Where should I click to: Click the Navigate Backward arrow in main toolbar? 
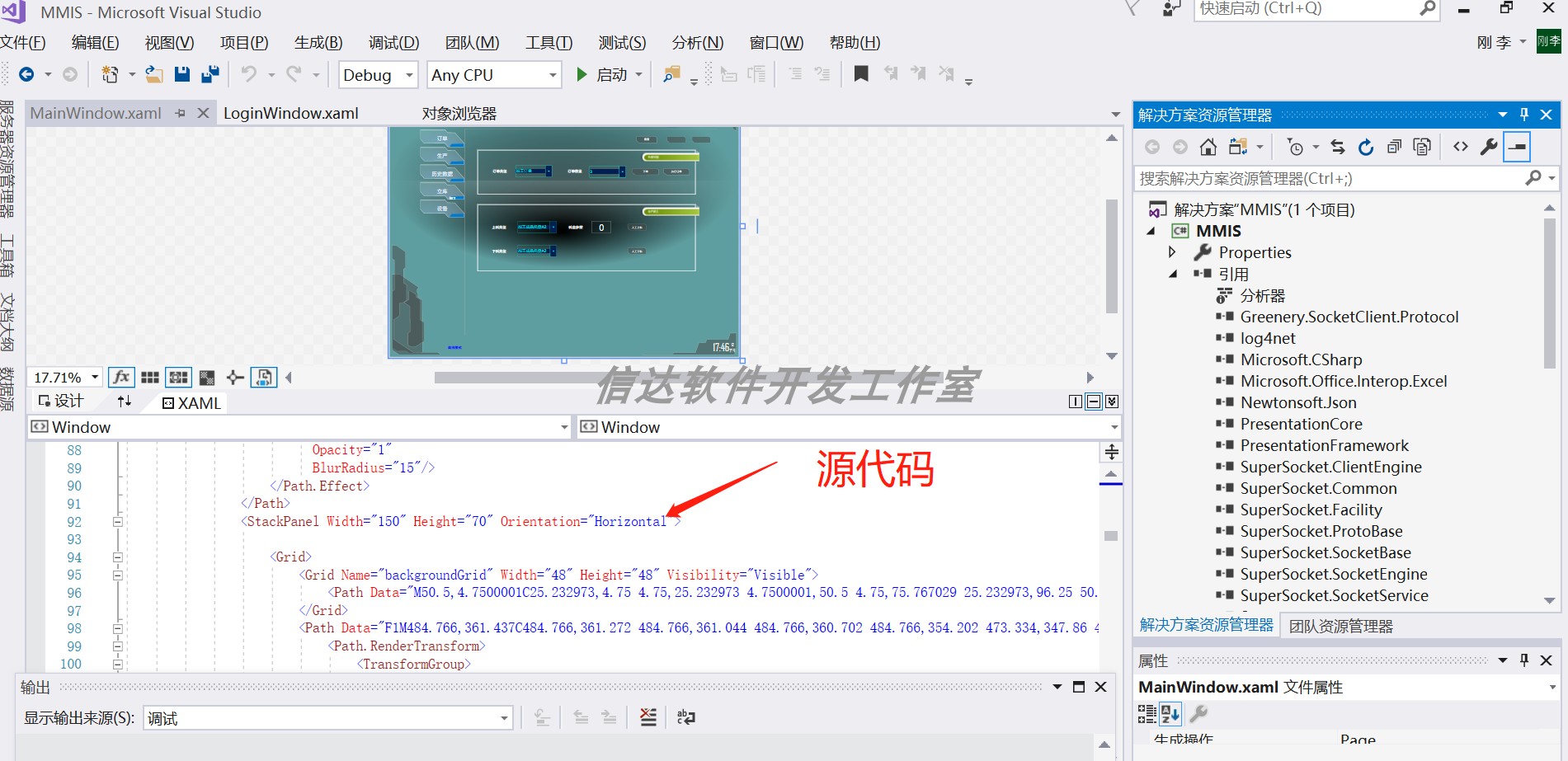click(26, 74)
